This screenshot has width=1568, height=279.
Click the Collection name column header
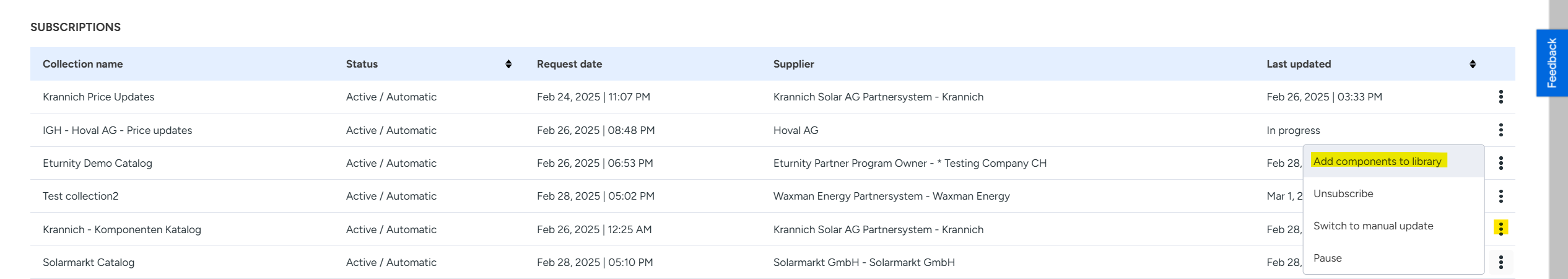pyautogui.click(x=83, y=64)
